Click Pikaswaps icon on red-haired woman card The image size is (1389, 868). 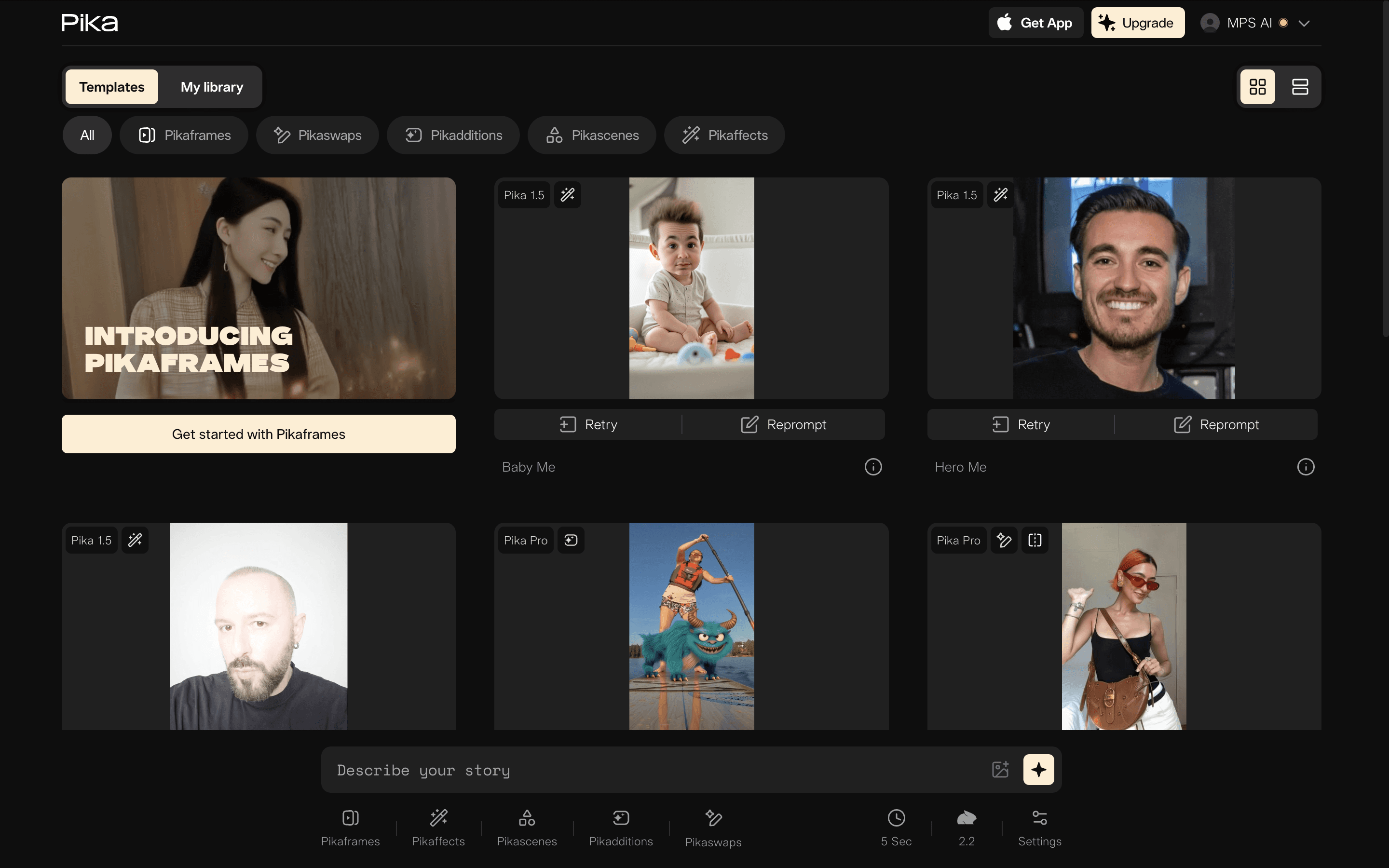[1004, 540]
